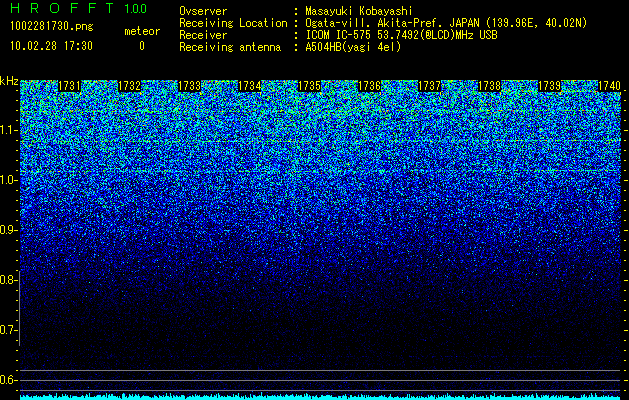The width and height of the screenshot is (629, 400).
Task: Click the 0.7 kHz axis label
Action: (x=8, y=330)
